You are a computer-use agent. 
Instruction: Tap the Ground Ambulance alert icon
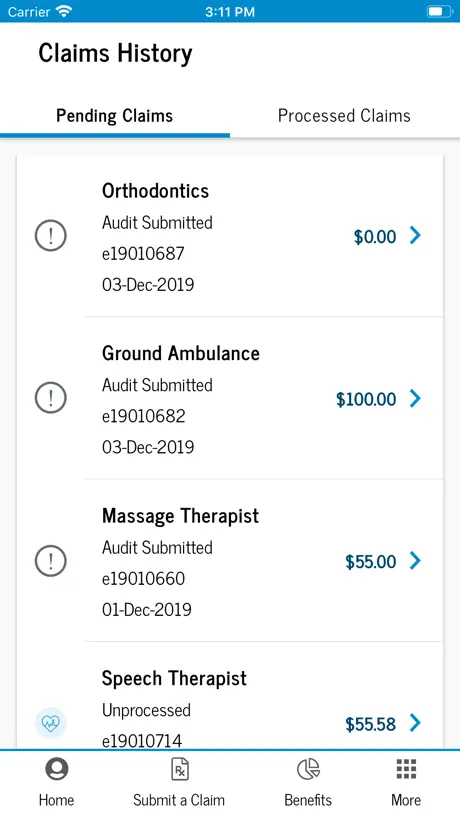tap(51, 398)
